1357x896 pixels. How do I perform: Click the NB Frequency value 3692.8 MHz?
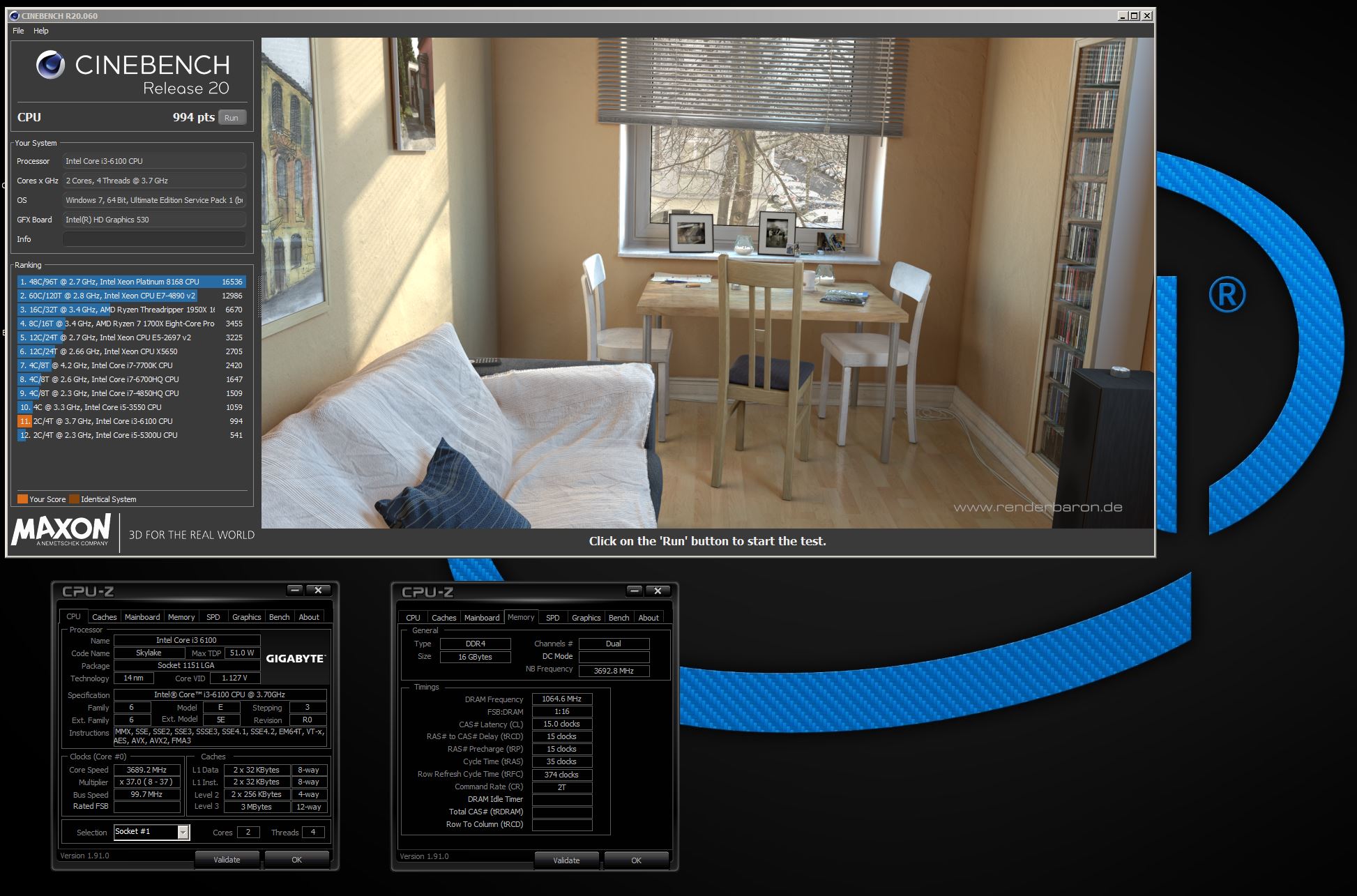pos(614,671)
